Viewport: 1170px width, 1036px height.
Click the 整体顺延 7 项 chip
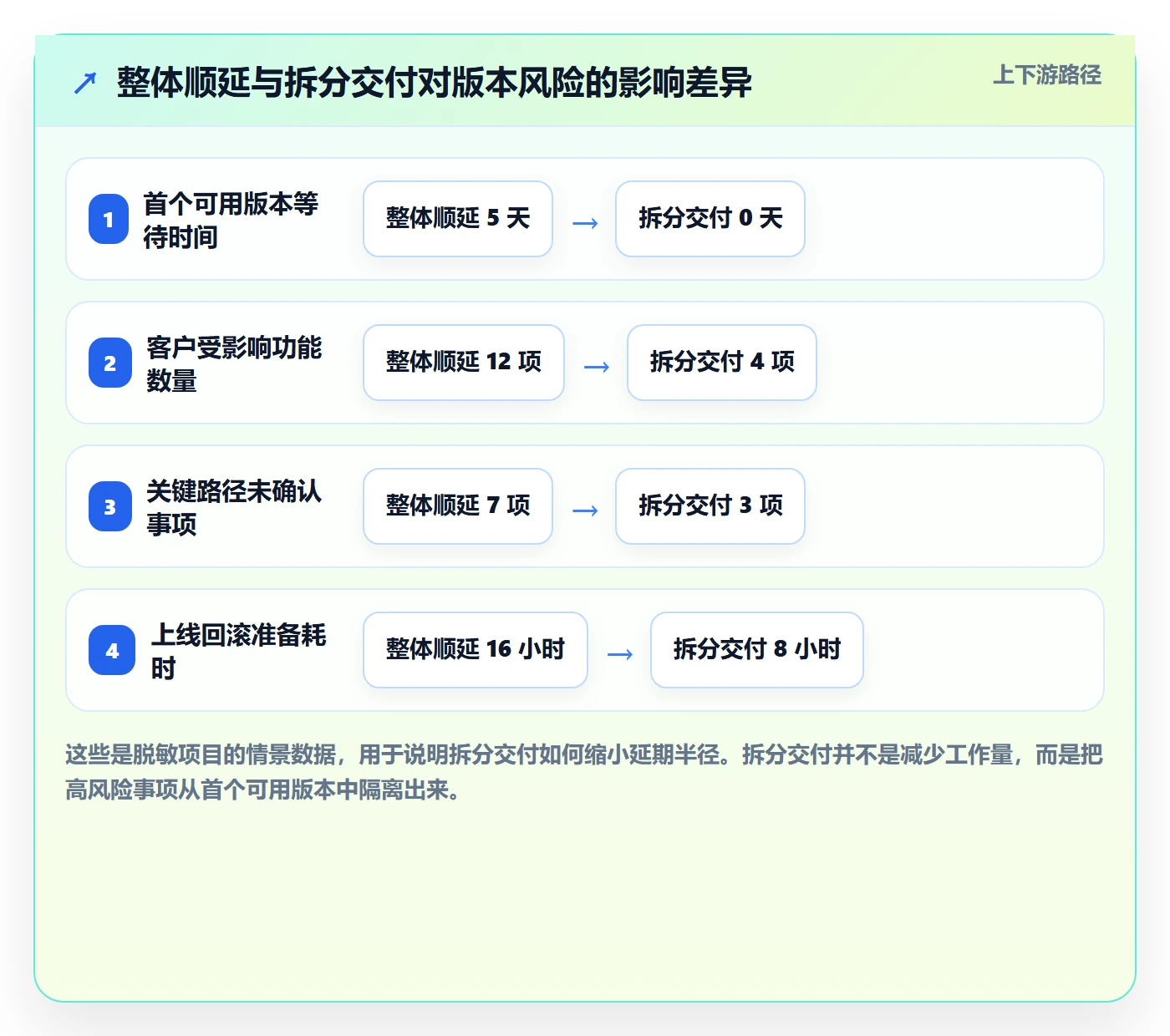458,506
